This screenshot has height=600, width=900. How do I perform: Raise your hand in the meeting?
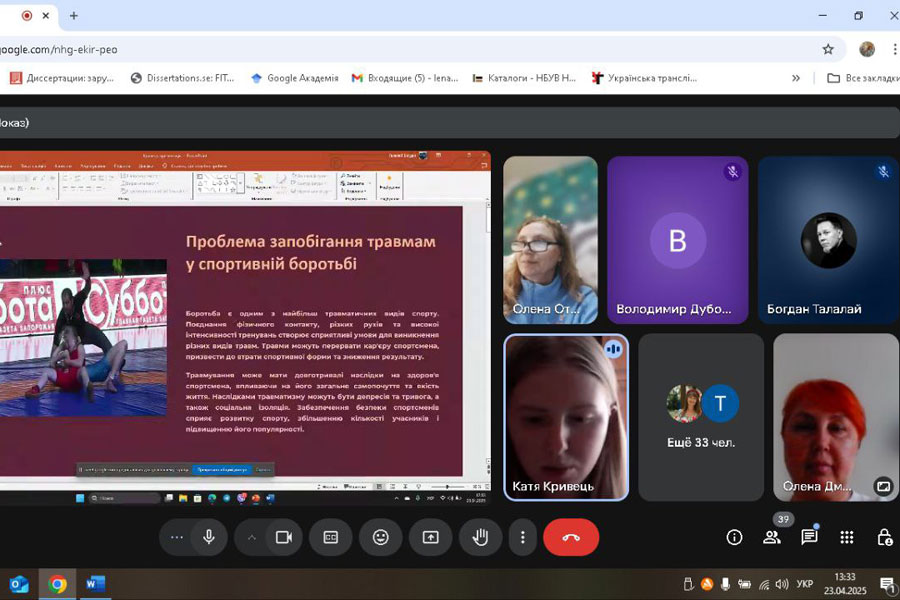[480, 537]
